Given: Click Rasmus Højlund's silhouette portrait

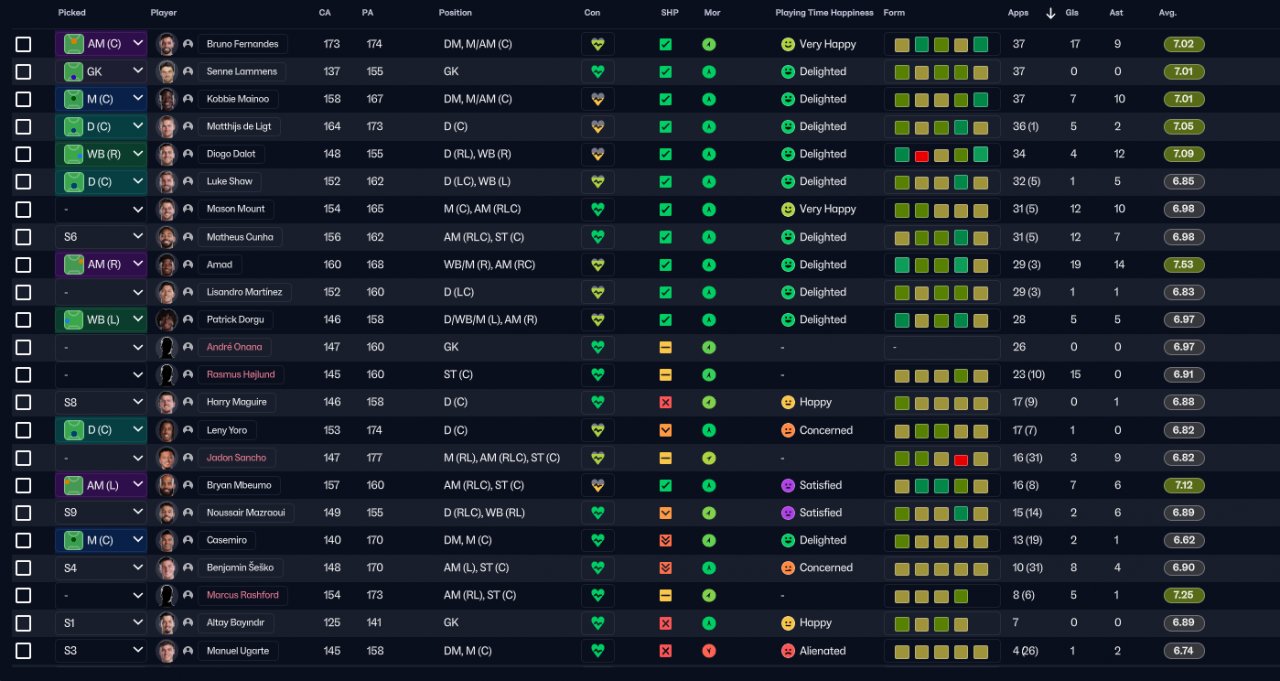Looking at the screenshot, I should coord(167,375).
